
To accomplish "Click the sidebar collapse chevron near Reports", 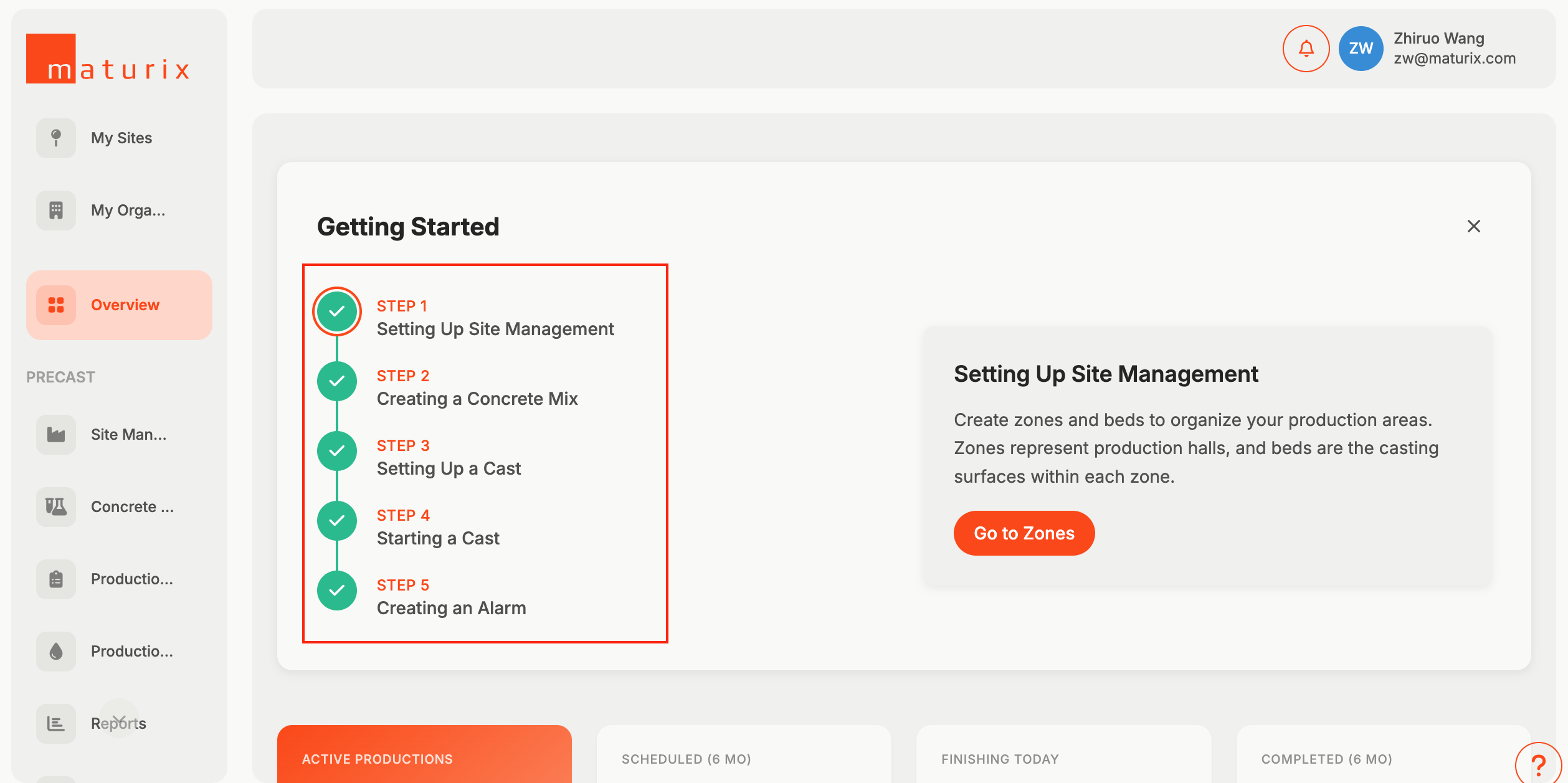I will coord(119,719).
